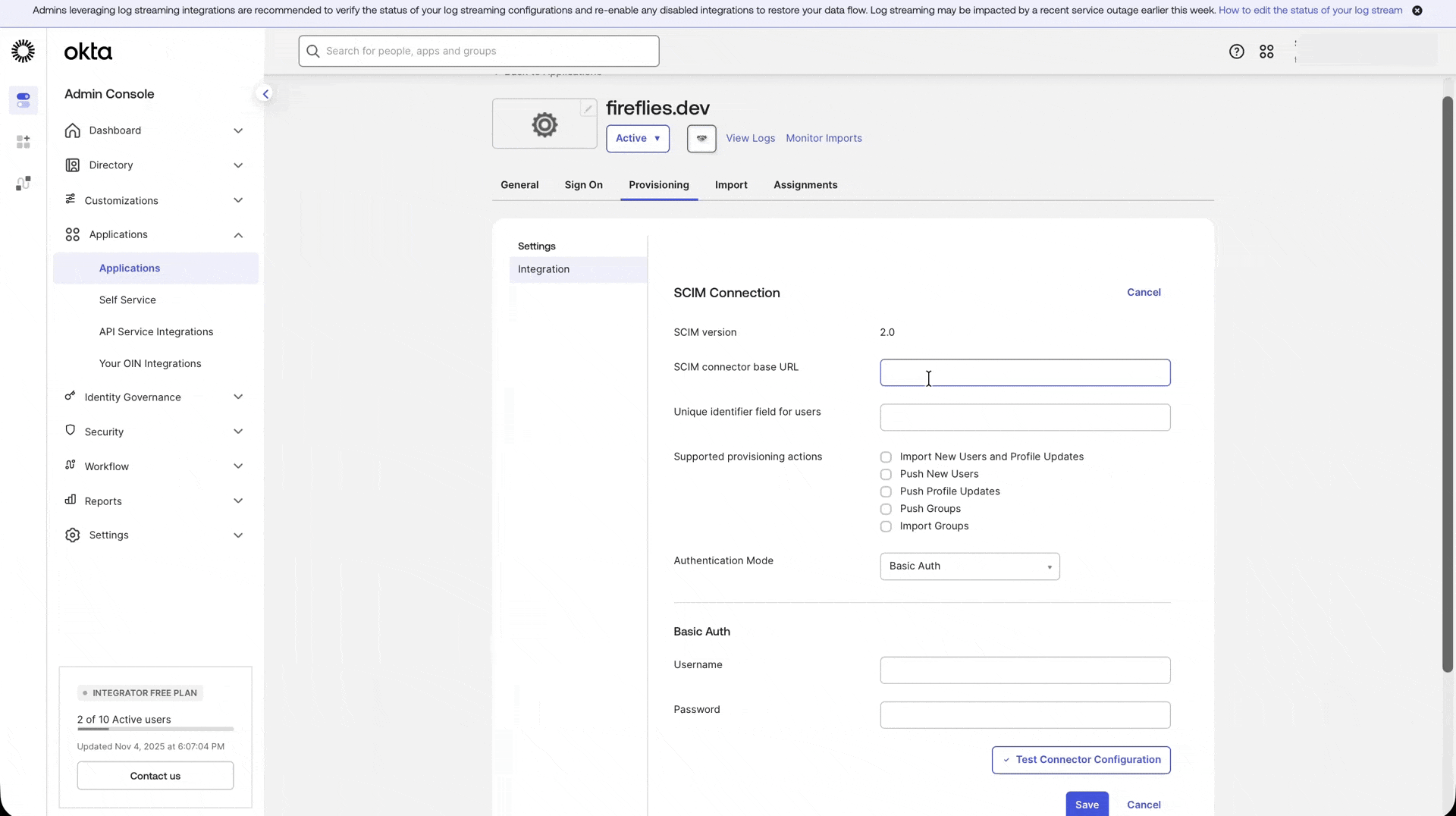Open the apps grid icon in header
The image size is (1456, 816).
1266,52
